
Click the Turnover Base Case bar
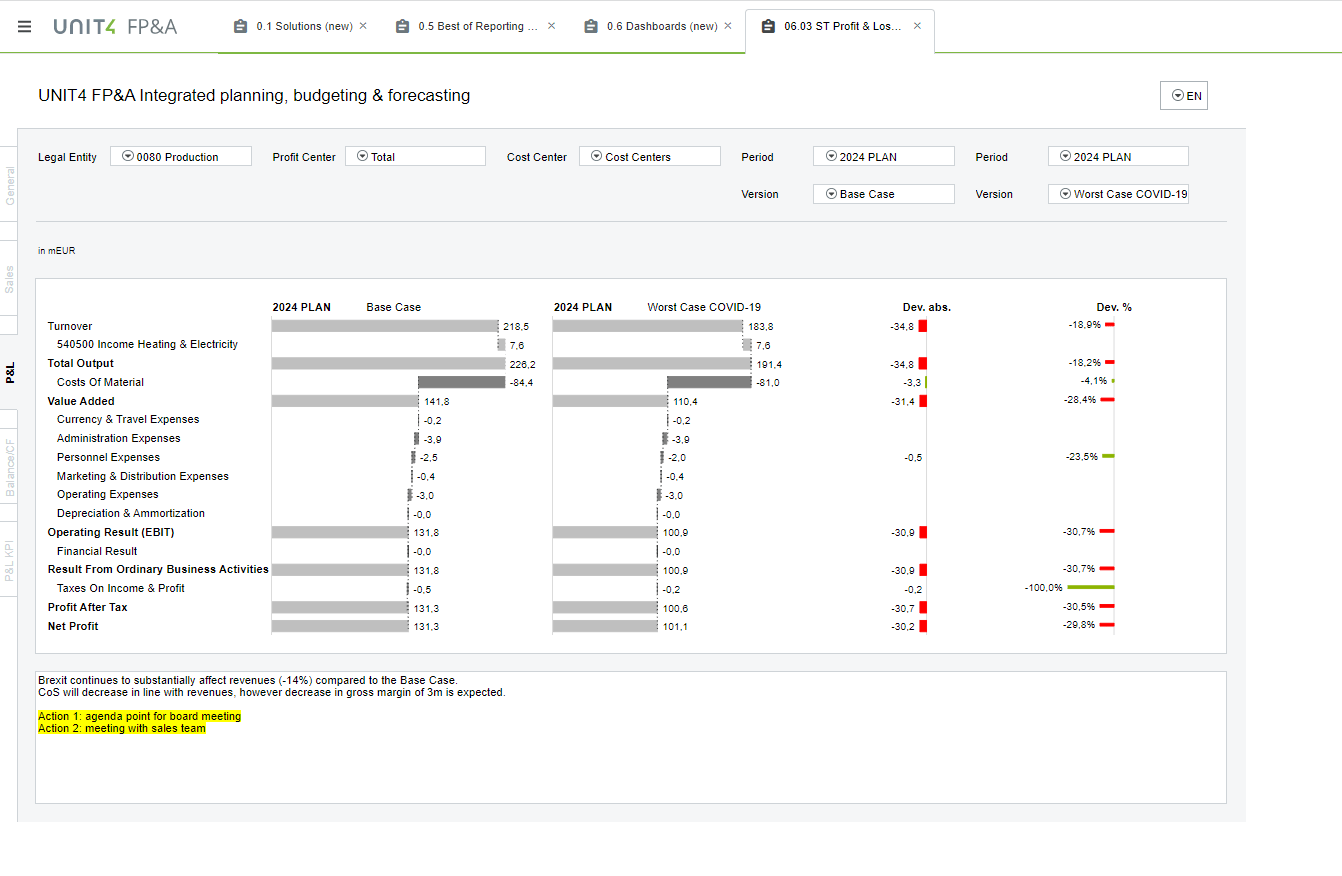click(384, 326)
